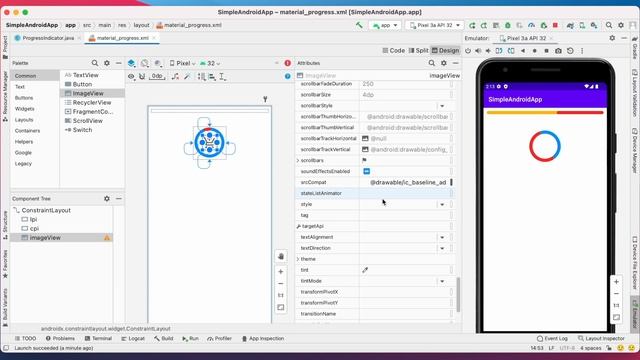Open the Guidelines helper icon
Image resolution: width=640 pixels, height=360 pixels.
222,76
